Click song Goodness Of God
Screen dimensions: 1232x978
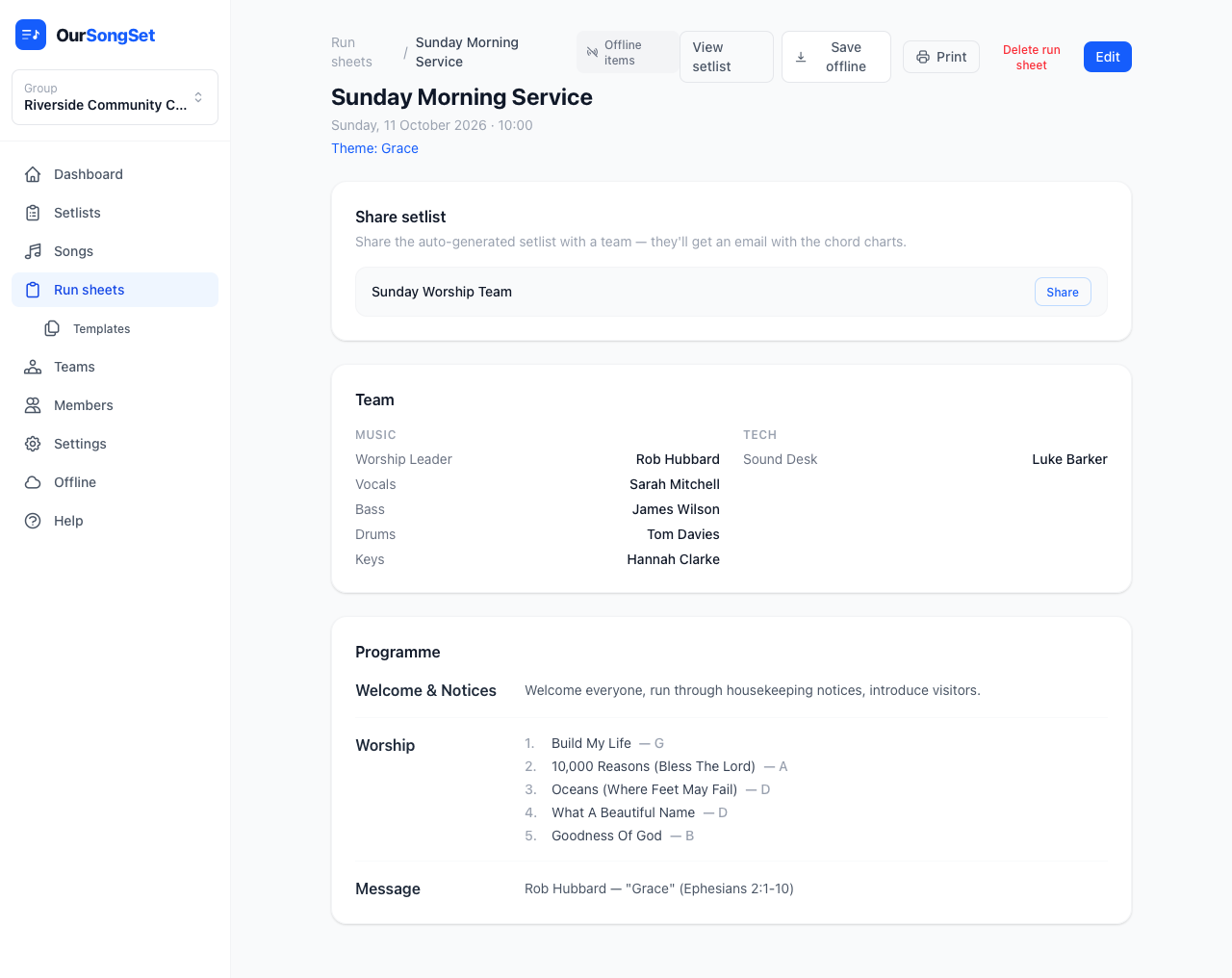tap(606, 836)
